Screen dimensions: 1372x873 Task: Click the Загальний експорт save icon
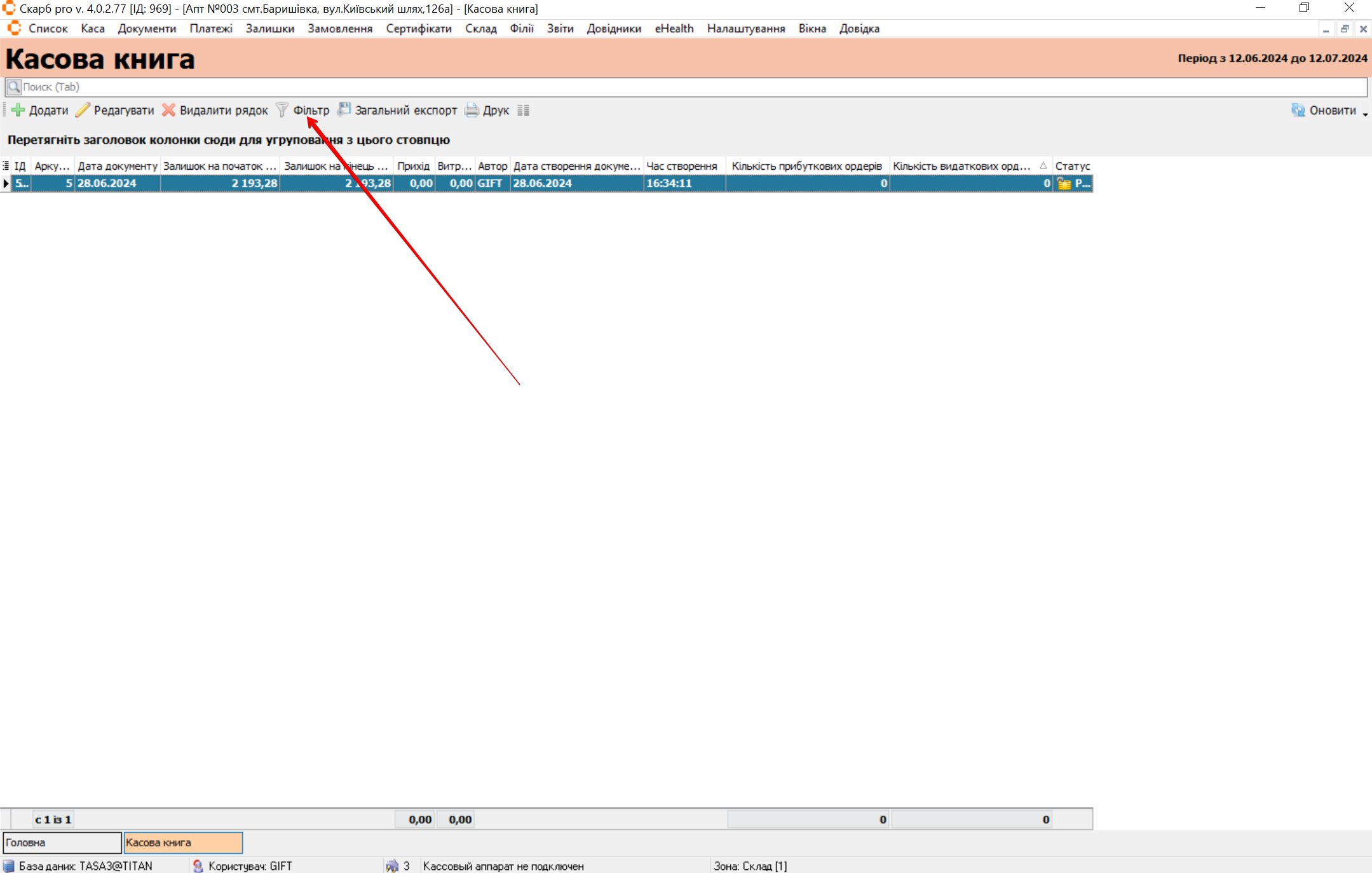point(344,109)
